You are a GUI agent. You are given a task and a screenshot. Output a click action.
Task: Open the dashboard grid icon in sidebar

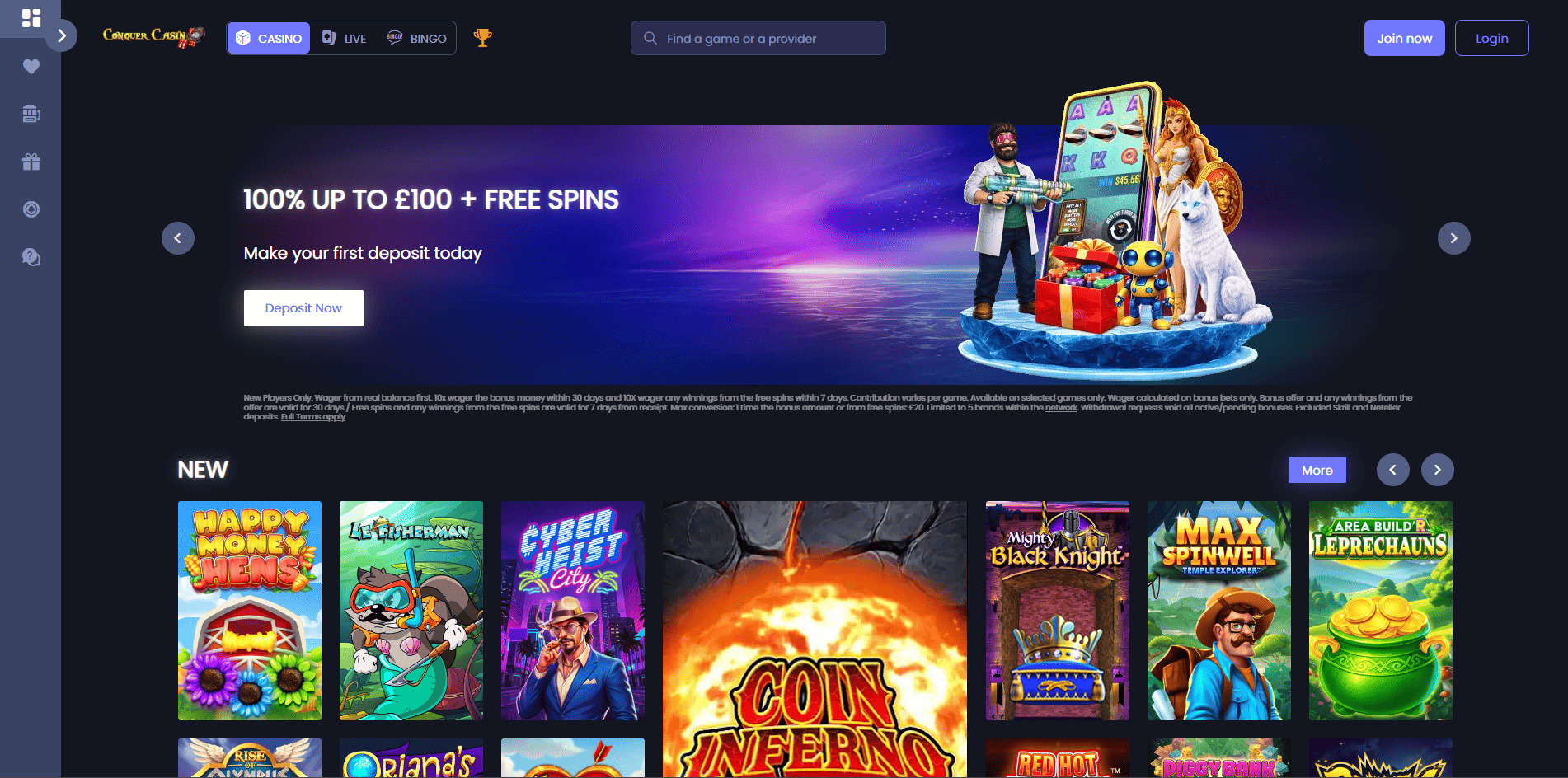point(31,18)
